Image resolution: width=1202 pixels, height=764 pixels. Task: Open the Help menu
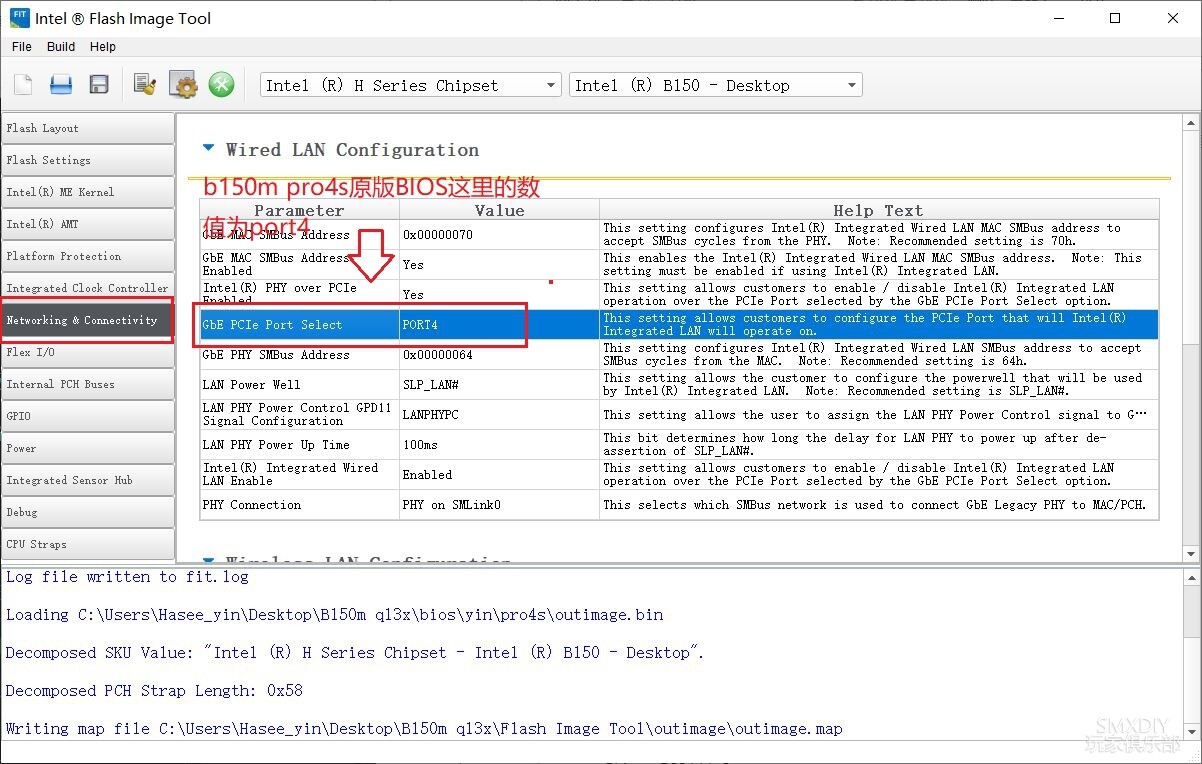point(103,46)
